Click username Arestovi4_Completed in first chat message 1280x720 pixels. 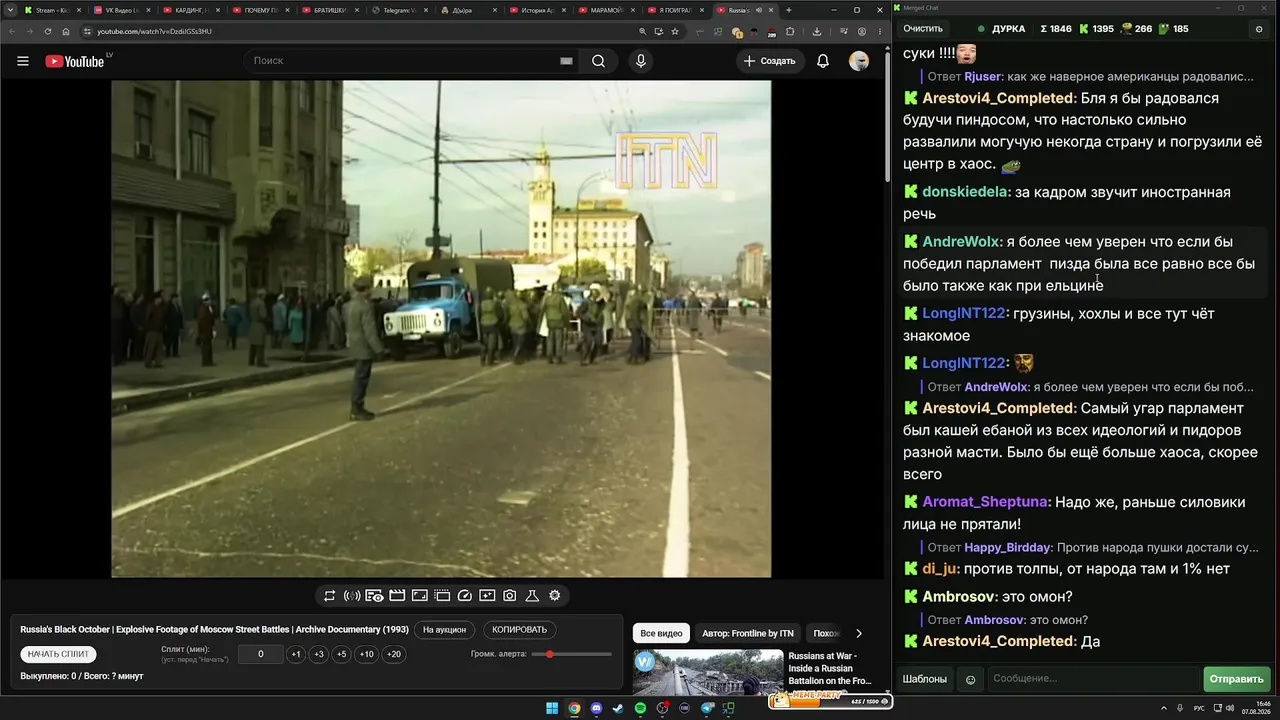[x=998, y=98]
